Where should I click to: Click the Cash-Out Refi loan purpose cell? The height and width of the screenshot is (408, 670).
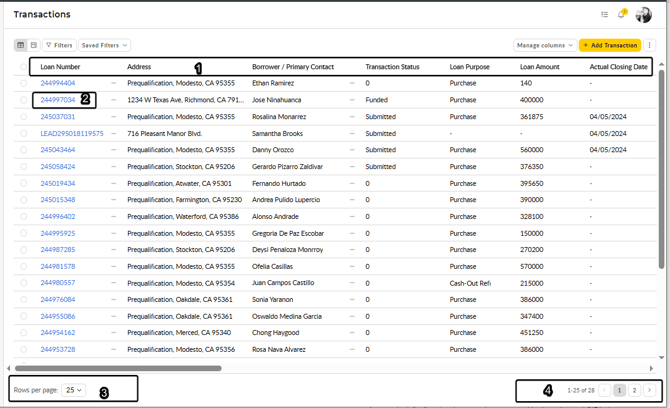470,283
